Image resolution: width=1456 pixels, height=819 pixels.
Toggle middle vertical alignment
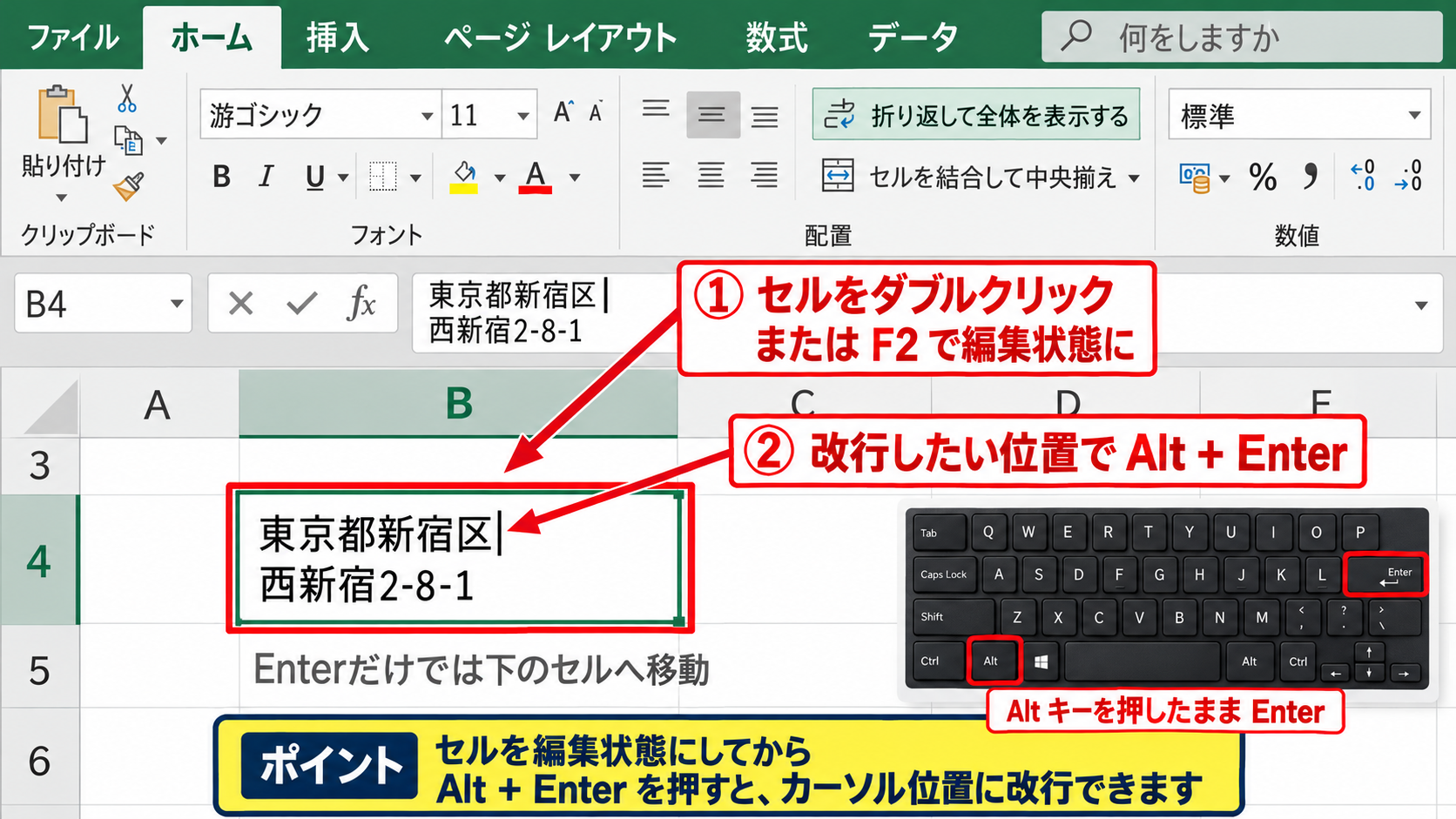point(712,114)
